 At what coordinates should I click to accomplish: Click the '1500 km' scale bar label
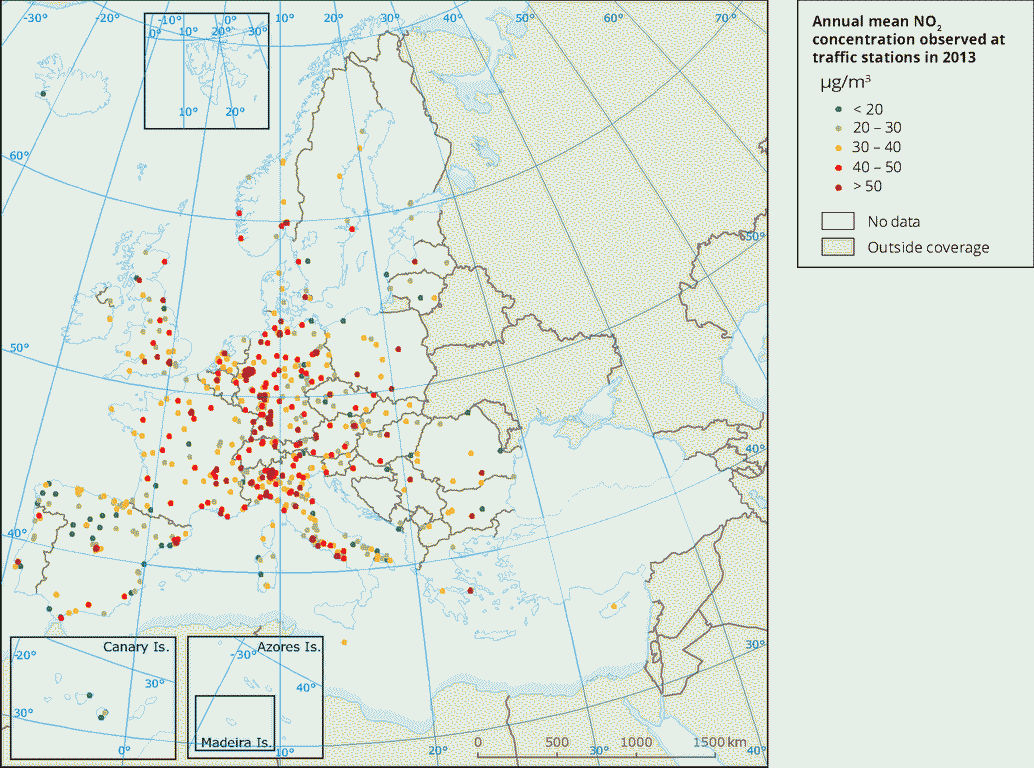pyautogui.click(x=721, y=742)
